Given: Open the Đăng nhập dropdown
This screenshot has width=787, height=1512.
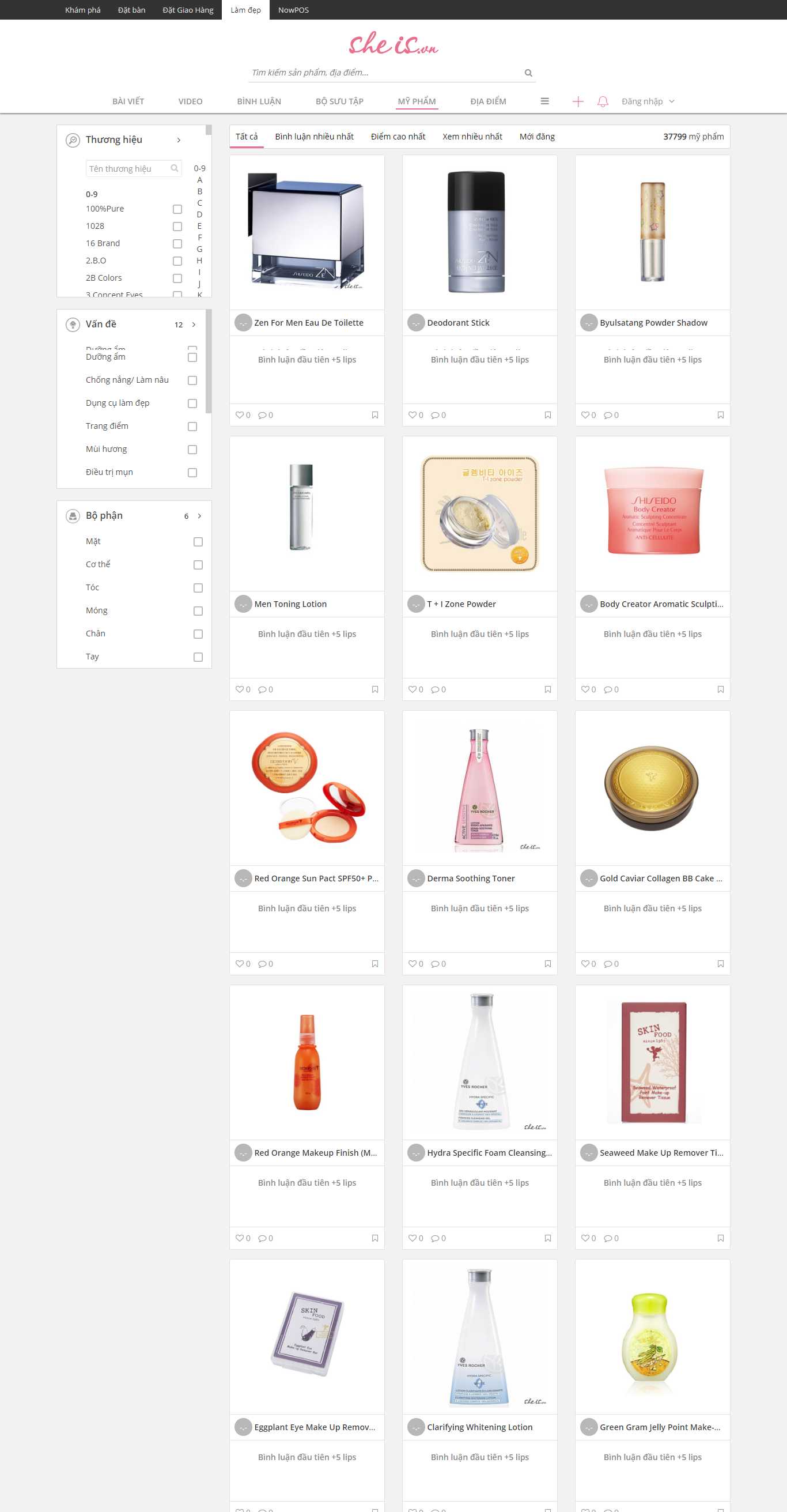Looking at the screenshot, I should coord(648,101).
